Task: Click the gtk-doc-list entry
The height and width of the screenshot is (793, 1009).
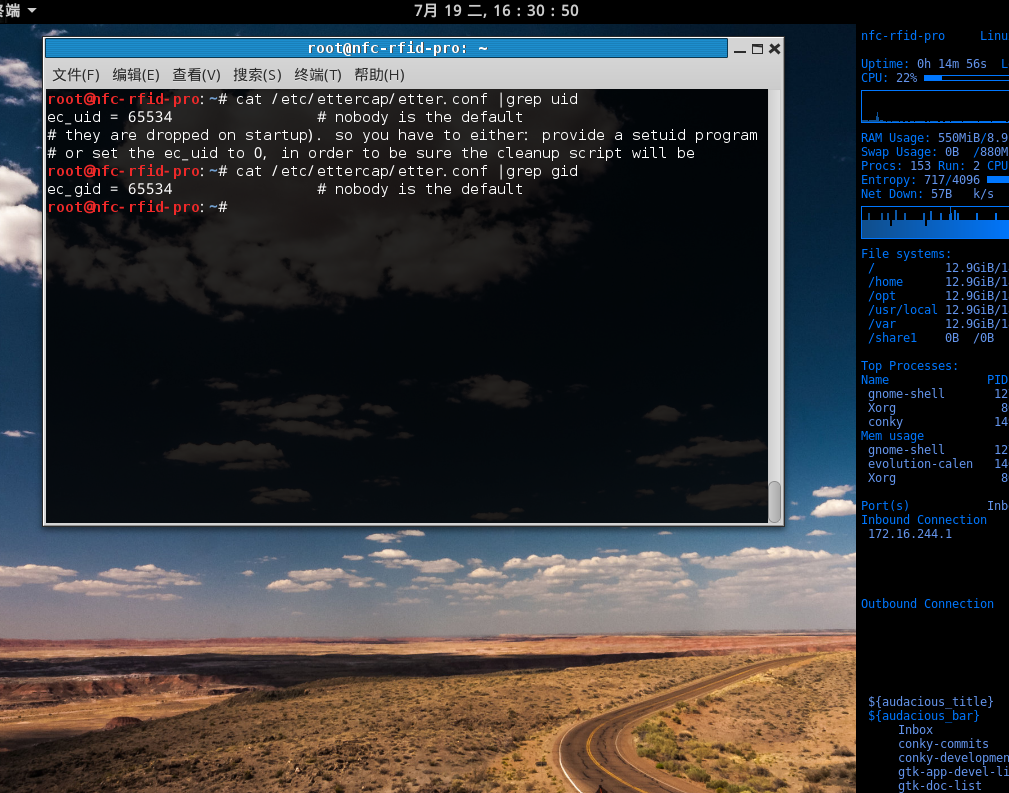Action: point(940,786)
